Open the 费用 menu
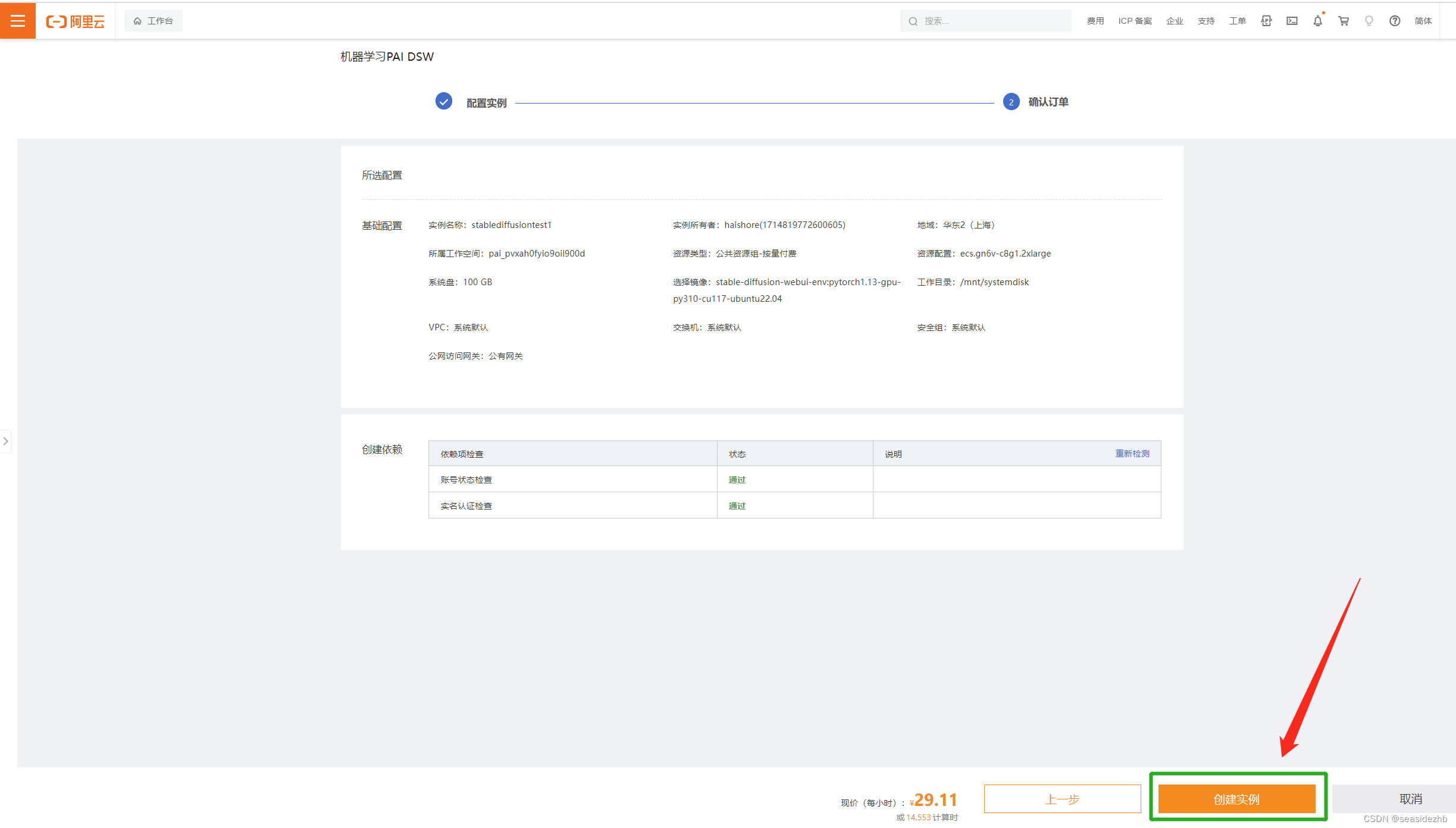Image resolution: width=1456 pixels, height=828 pixels. point(1094,20)
